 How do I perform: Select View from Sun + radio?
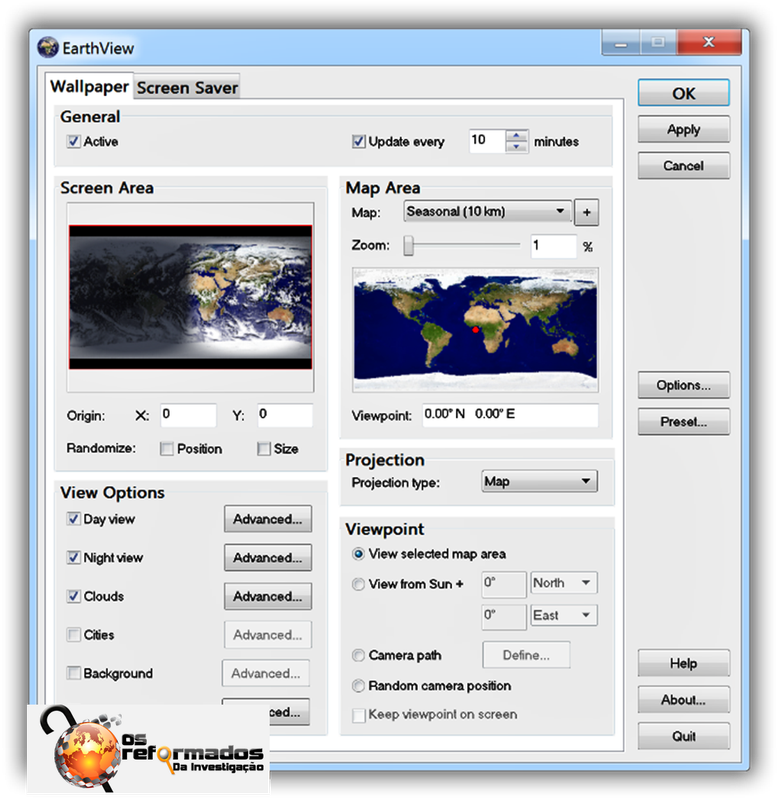[359, 584]
